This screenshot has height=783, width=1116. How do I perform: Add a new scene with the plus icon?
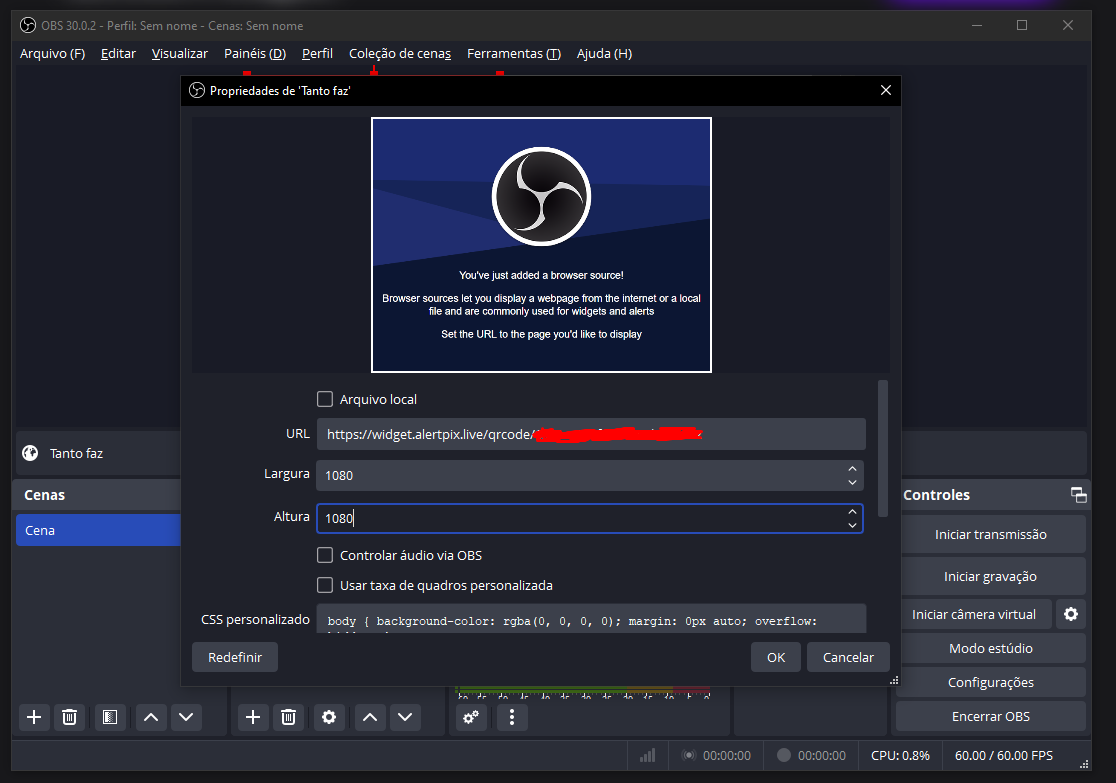click(33, 717)
